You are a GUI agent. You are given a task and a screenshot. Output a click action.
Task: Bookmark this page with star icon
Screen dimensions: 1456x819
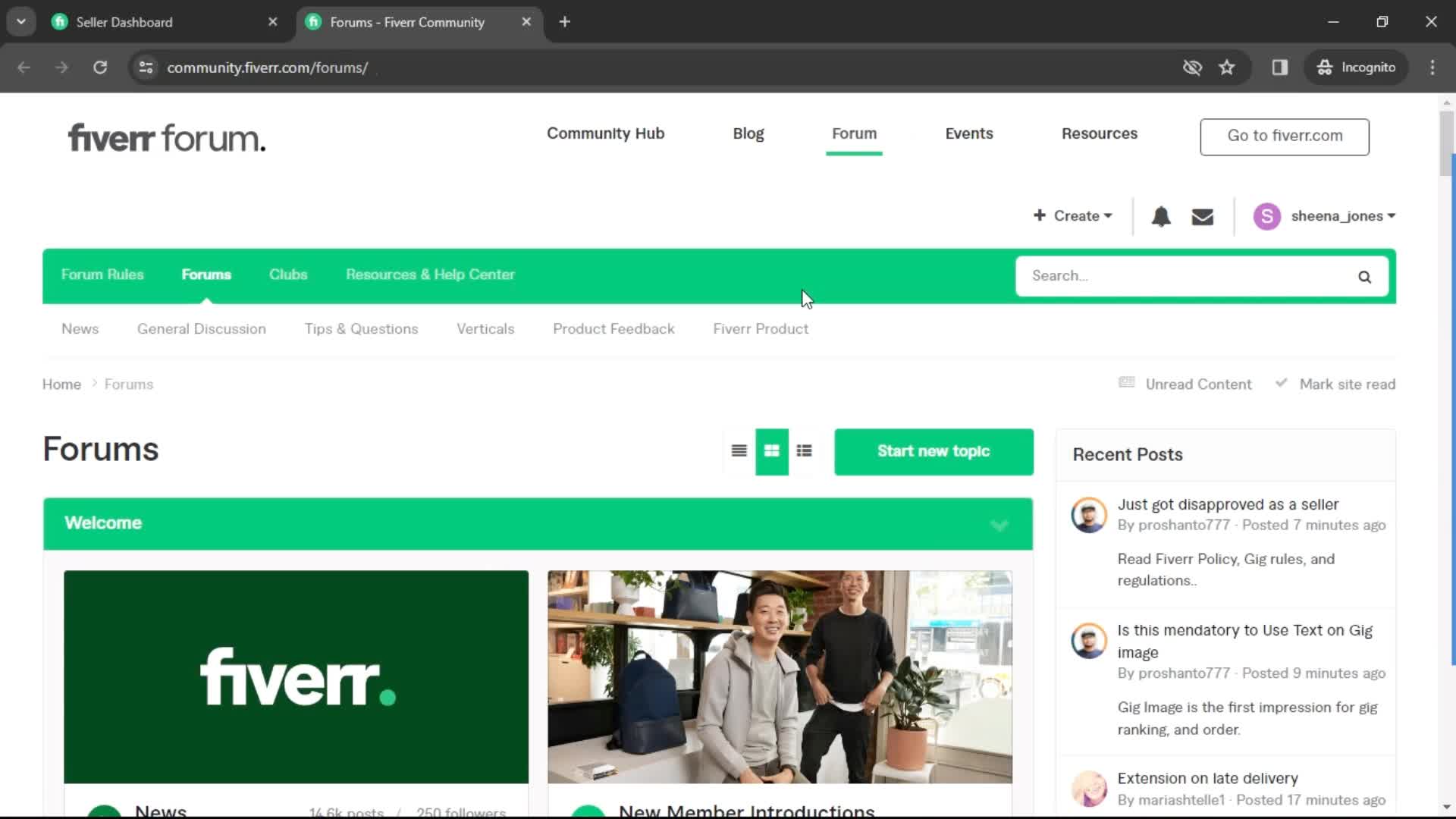[1227, 67]
